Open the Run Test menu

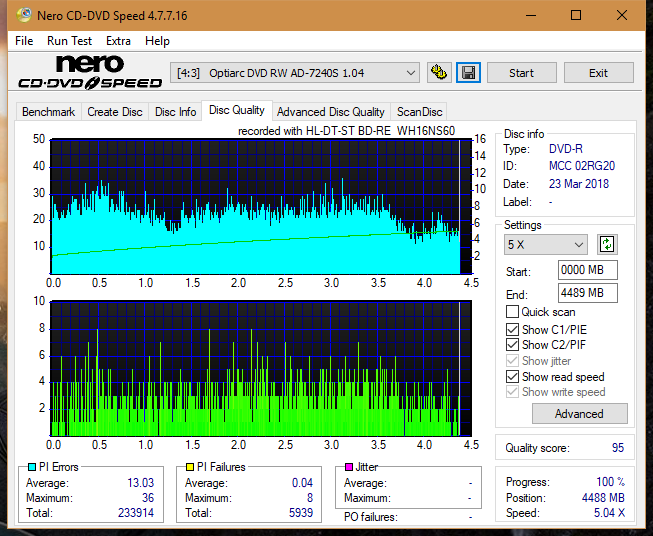[69, 41]
